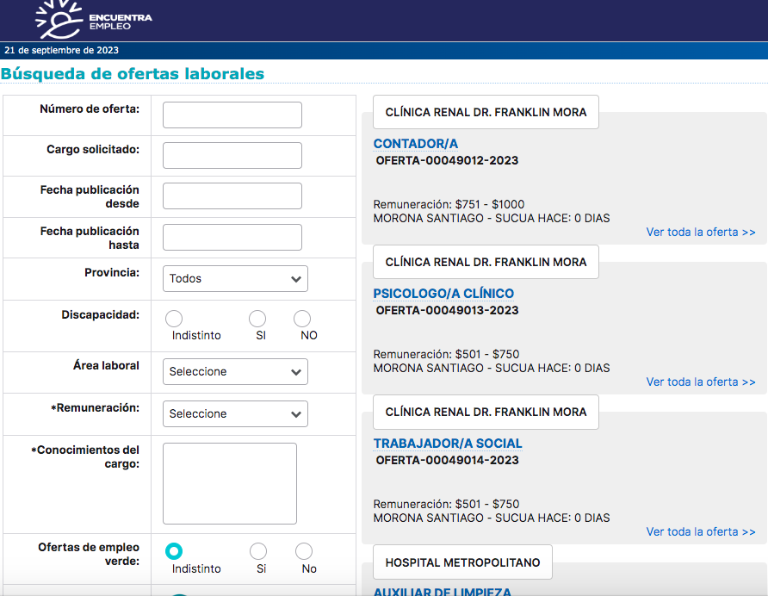Select NO radio for Discapacidad
The image size is (768, 596).
tap(302, 318)
